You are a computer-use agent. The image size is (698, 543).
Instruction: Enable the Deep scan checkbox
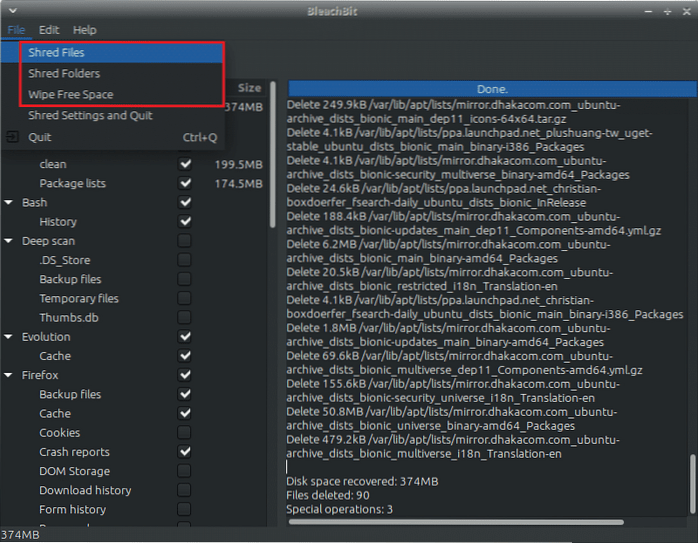(x=185, y=241)
